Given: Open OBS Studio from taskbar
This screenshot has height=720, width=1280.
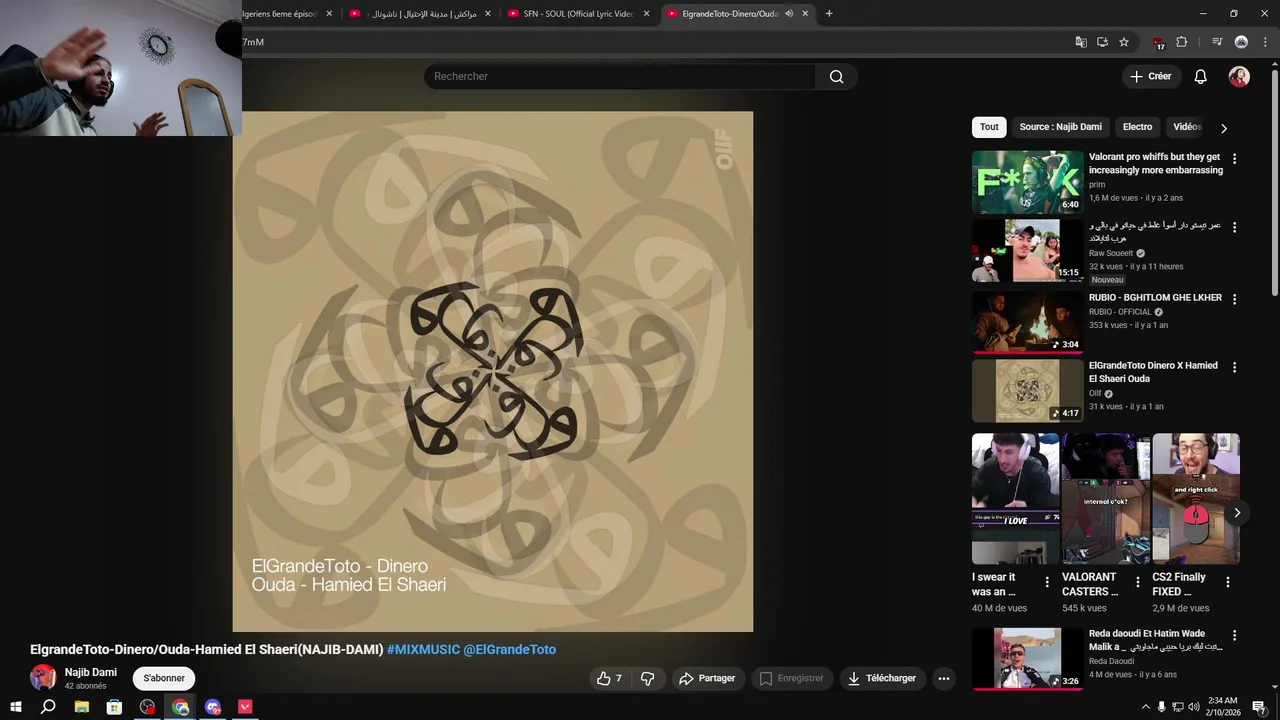Looking at the screenshot, I should [x=148, y=707].
